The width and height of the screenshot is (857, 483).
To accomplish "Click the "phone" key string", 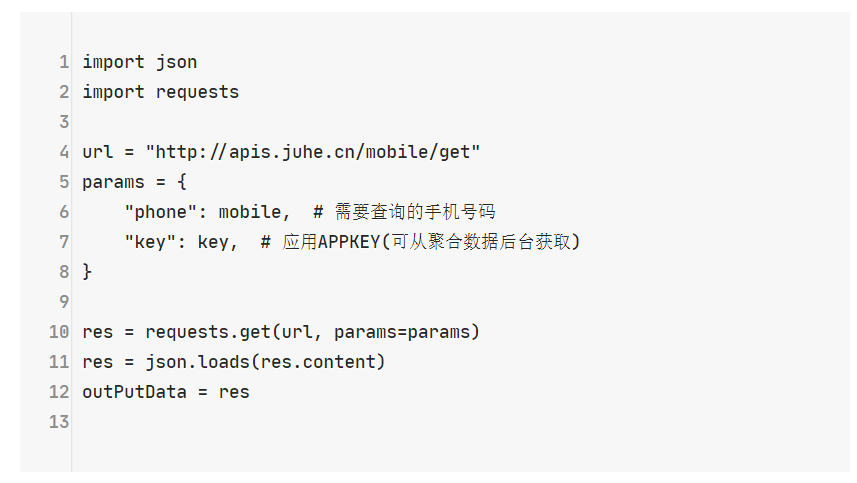I will [x=160, y=212].
